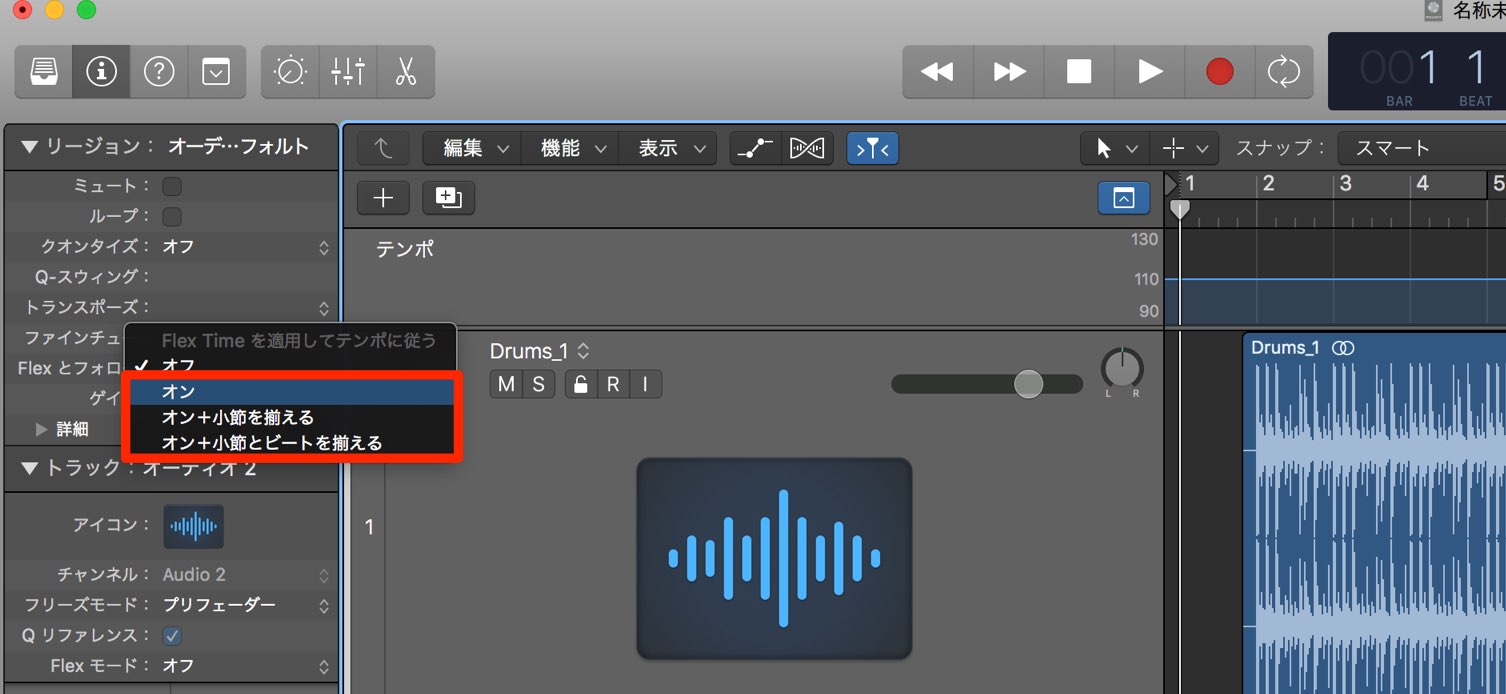This screenshot has width=1506, height=694.
Task: Click the Play transport button
Action: 1150,71
